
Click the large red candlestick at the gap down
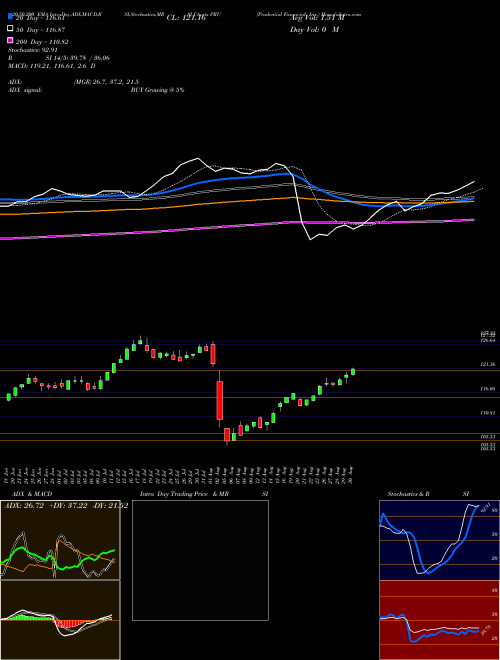click(x=220, y=400)
